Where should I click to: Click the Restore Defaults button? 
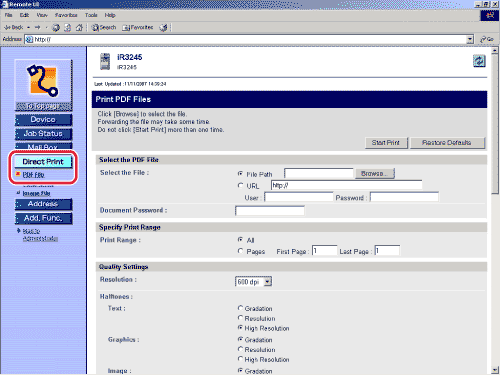coord(447,143)
